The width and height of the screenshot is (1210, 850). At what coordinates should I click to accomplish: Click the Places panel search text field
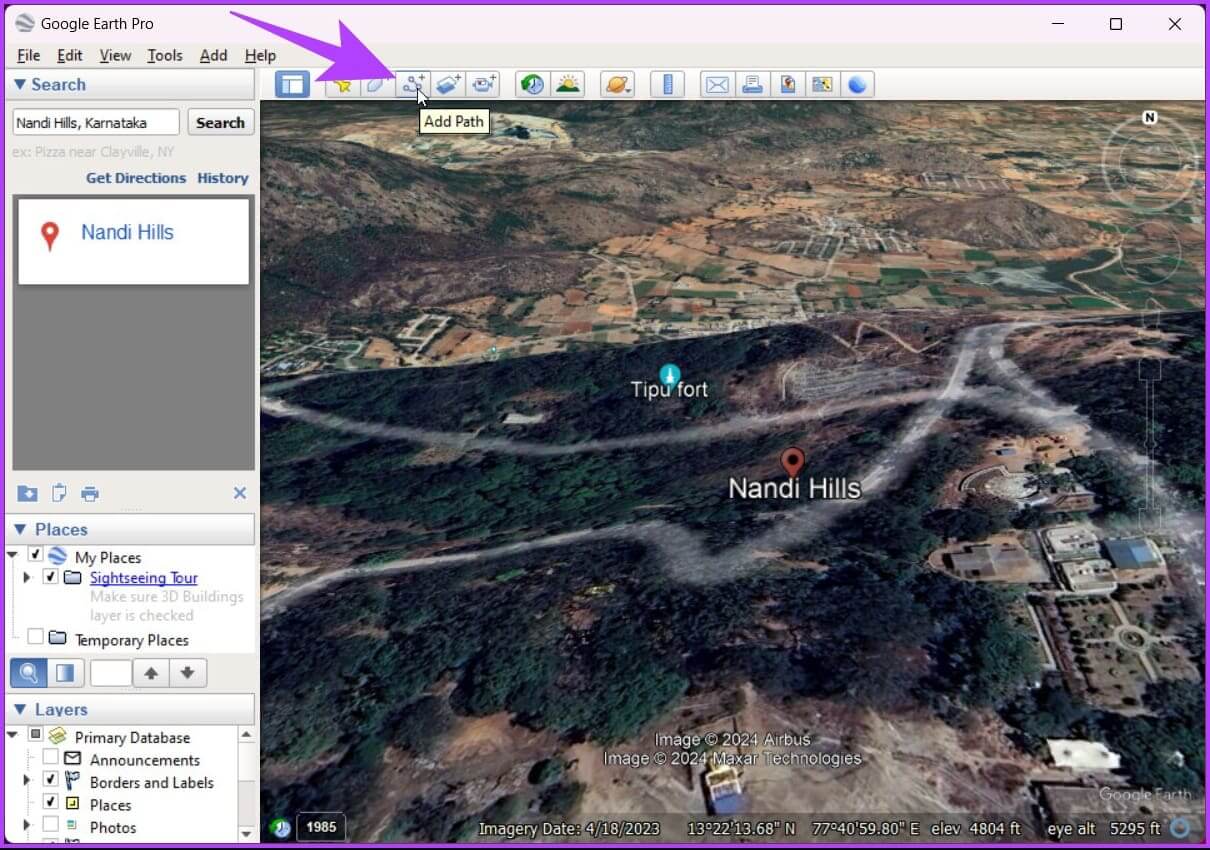click(111, 673)
